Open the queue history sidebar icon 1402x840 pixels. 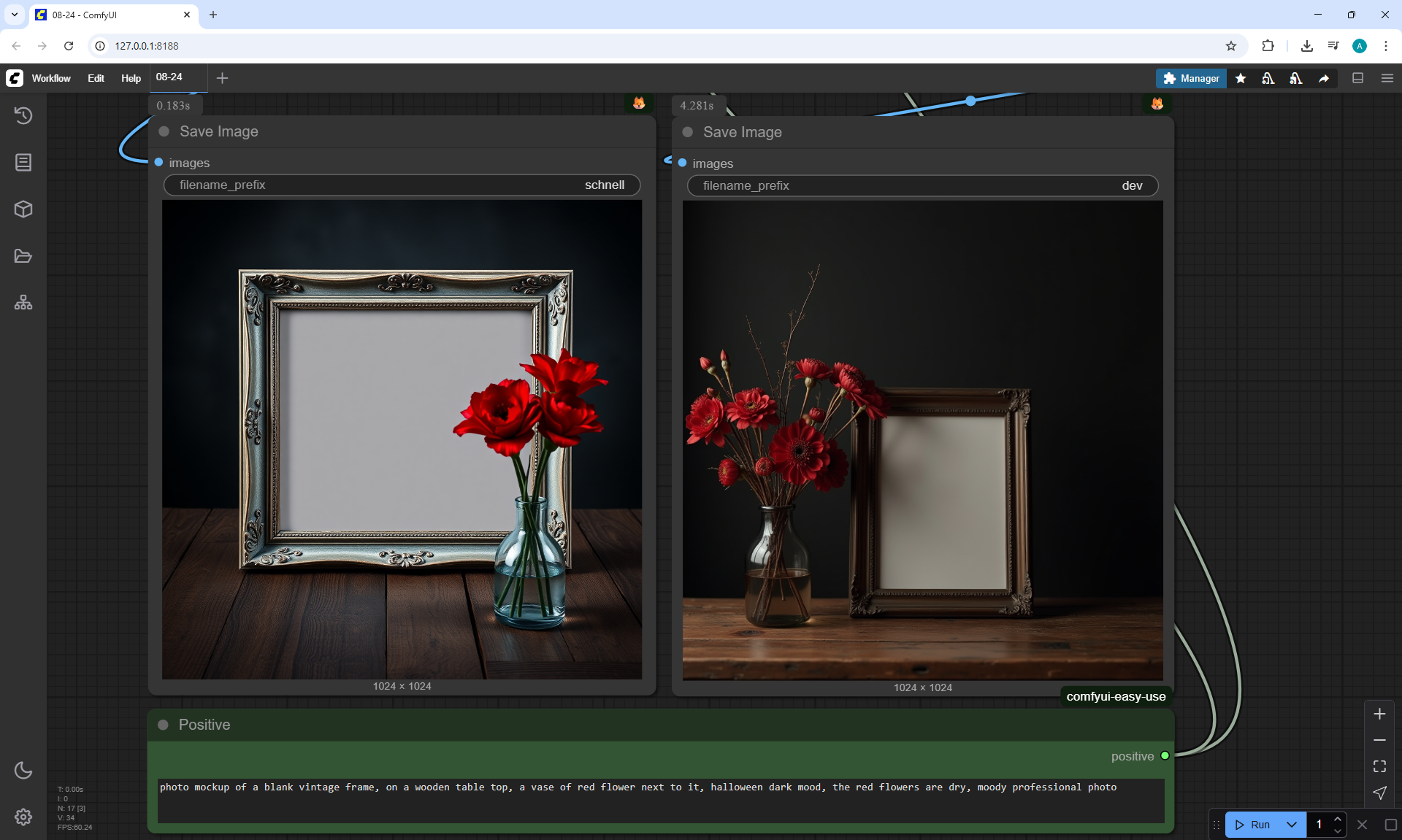coord(23,115)
